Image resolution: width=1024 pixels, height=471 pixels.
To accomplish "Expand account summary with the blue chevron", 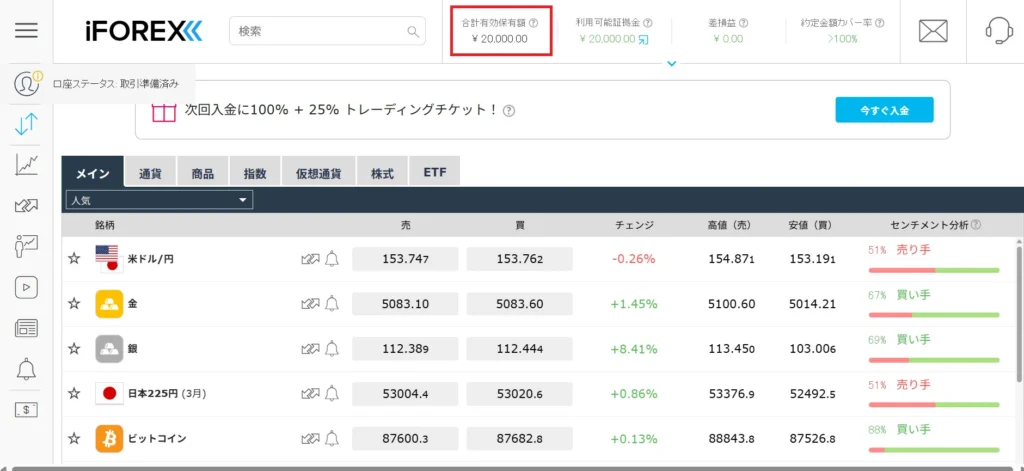I will click(x=672, y=63).
